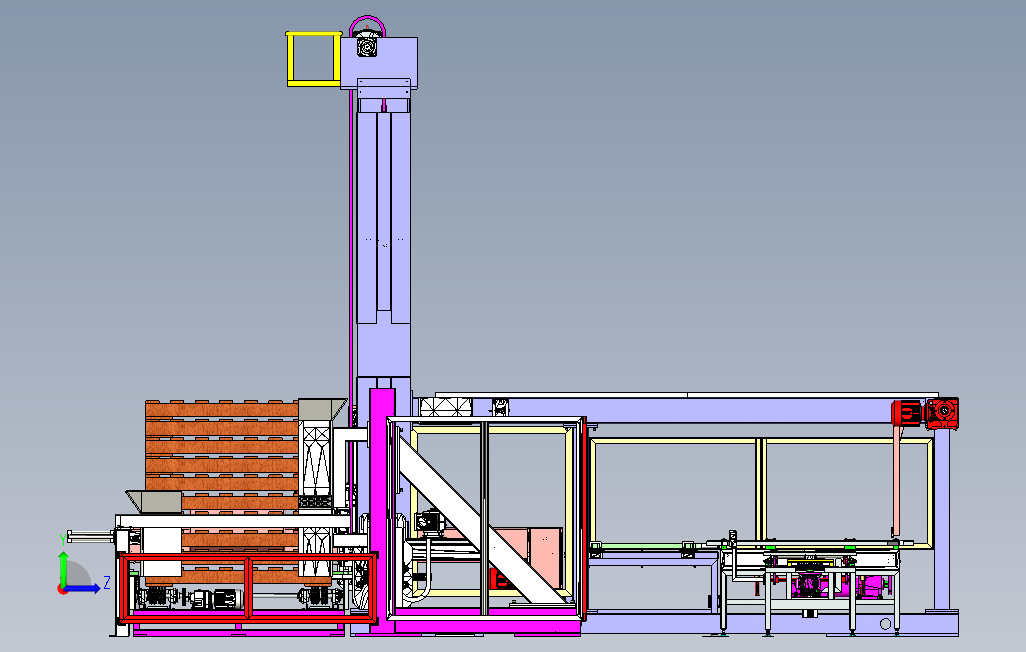Image resolution: width=1026 pixels, height=652 pixels.
Task: Click the blue Z axis arrow of the triad
Action: (84, 589)
